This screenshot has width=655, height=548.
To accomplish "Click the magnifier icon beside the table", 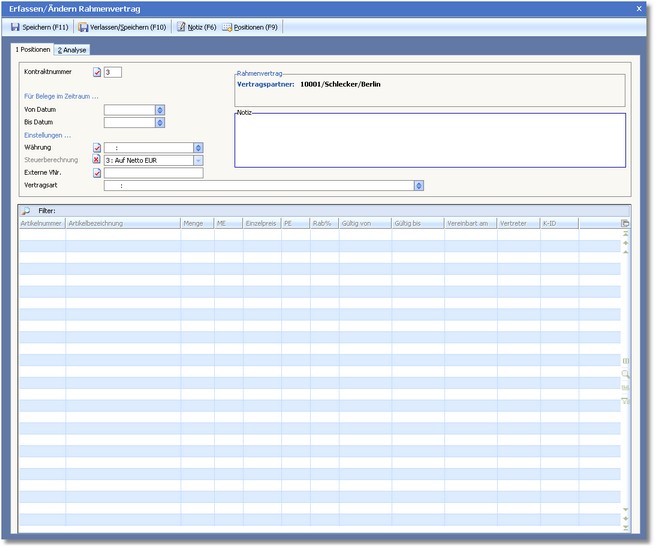I will pos(626,373).
